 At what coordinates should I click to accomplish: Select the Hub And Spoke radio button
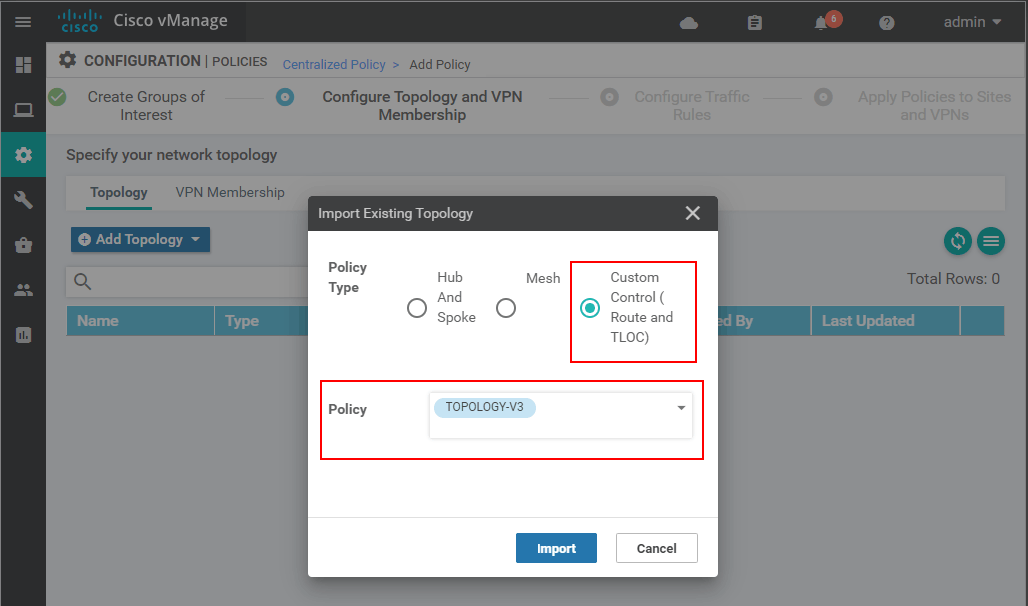[417, 308]
